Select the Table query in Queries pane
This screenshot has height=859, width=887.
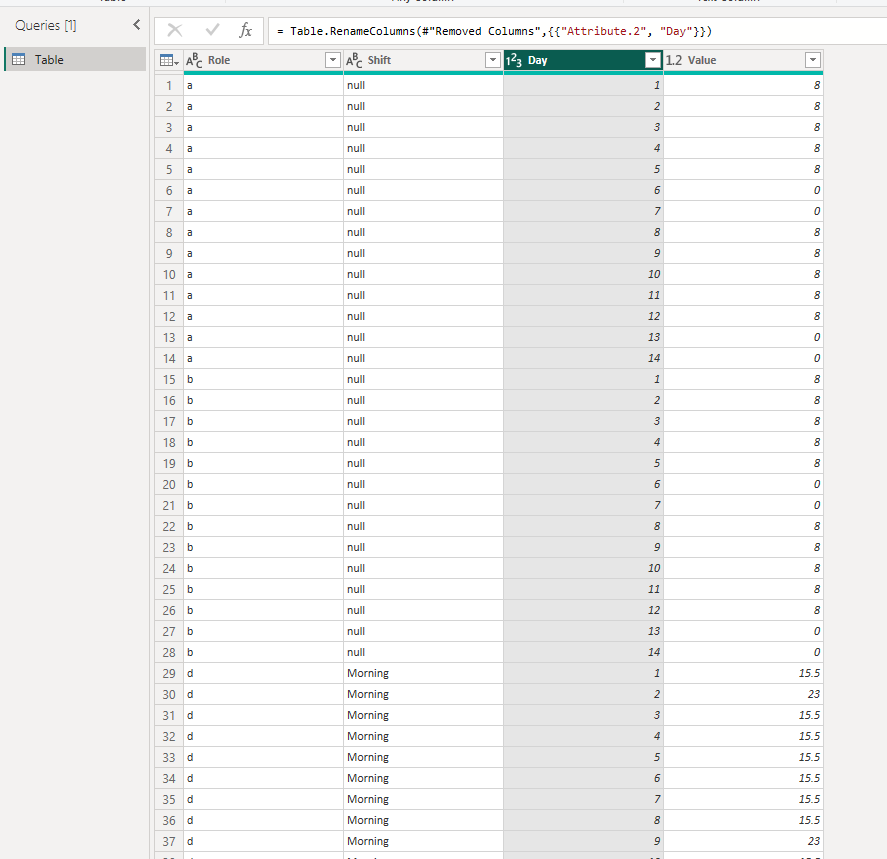[75, 59]
